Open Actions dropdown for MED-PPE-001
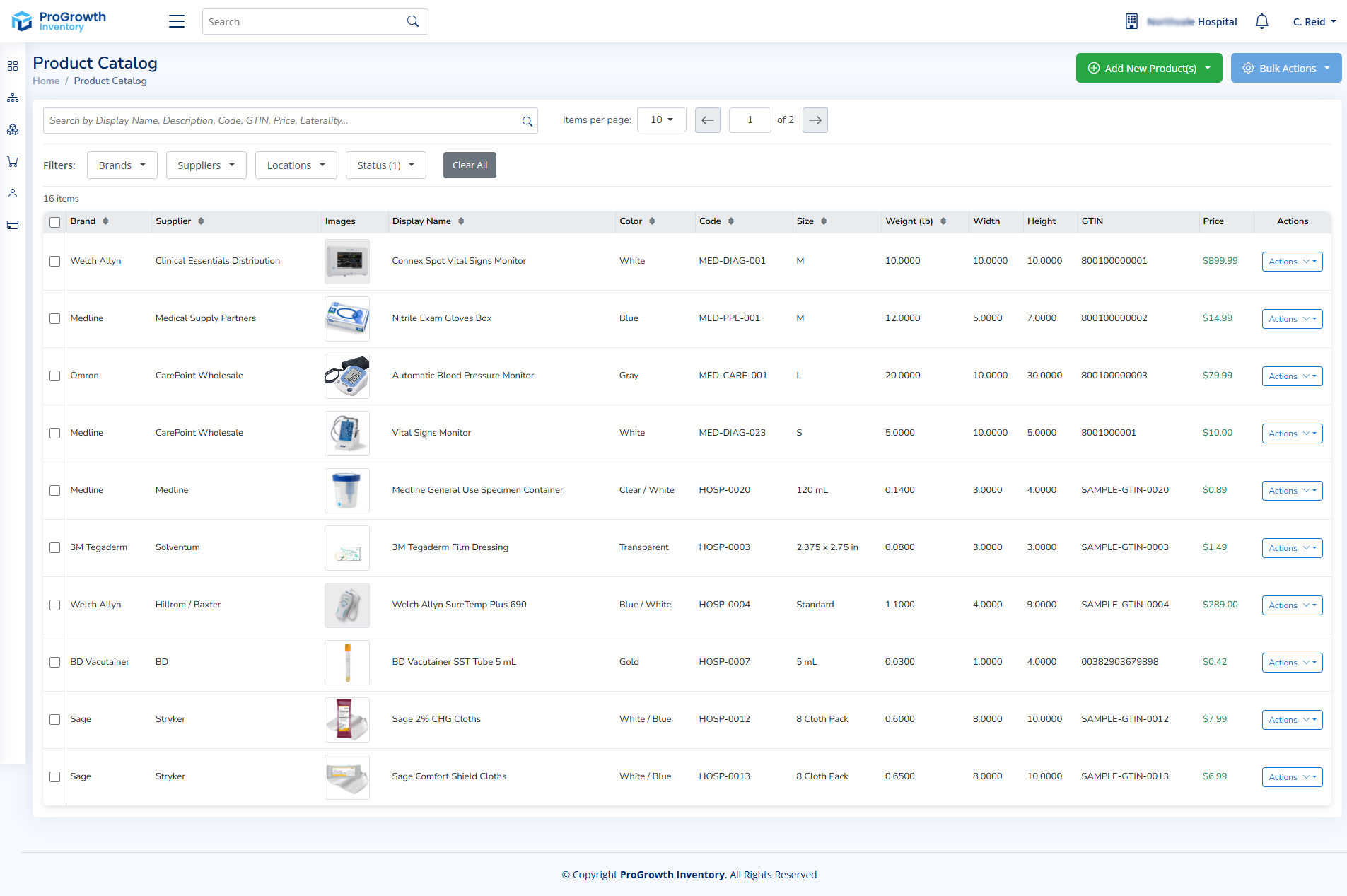 (1293, 319)
